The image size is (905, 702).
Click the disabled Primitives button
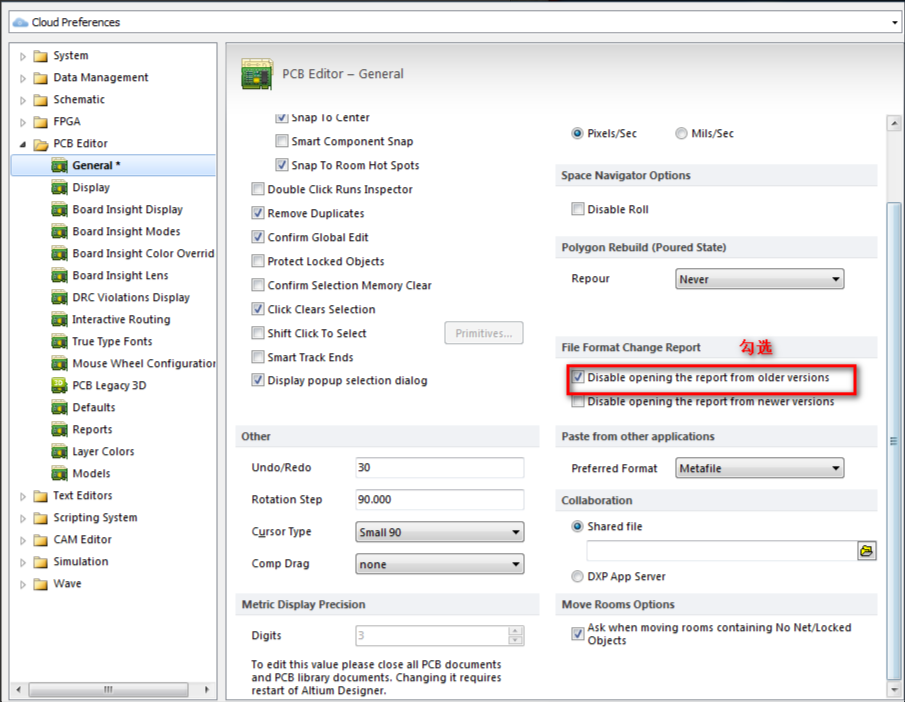point(484,333)
